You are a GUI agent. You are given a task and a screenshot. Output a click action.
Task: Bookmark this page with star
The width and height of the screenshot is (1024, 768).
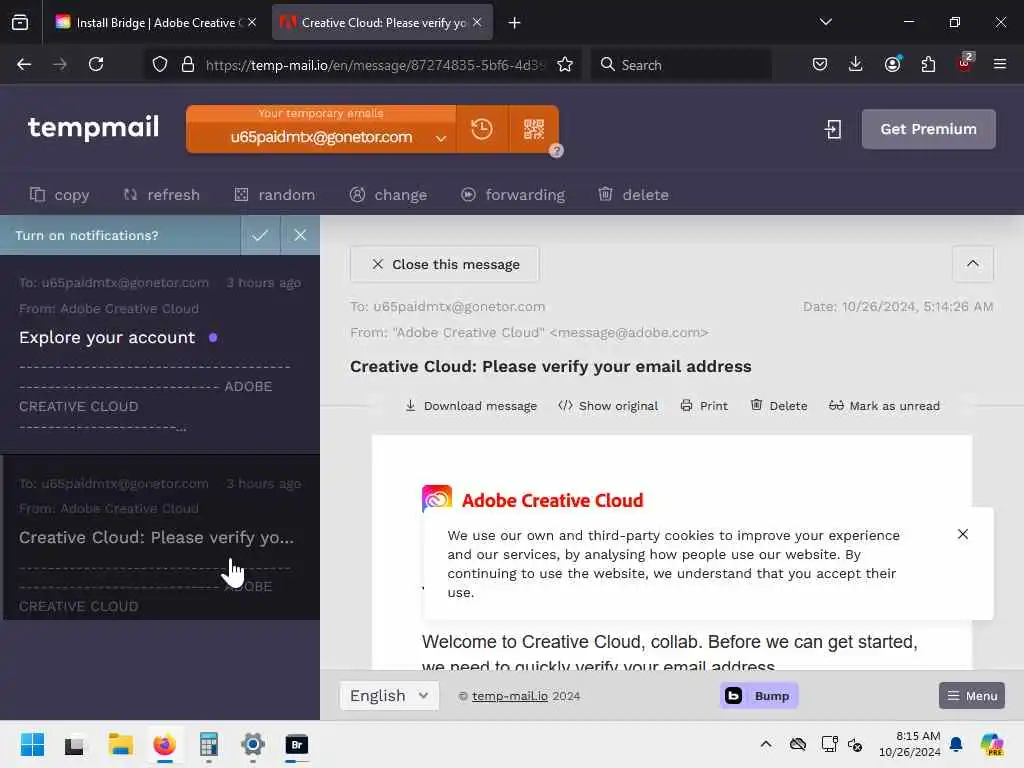pyautogui.click(x=565, y=65)
